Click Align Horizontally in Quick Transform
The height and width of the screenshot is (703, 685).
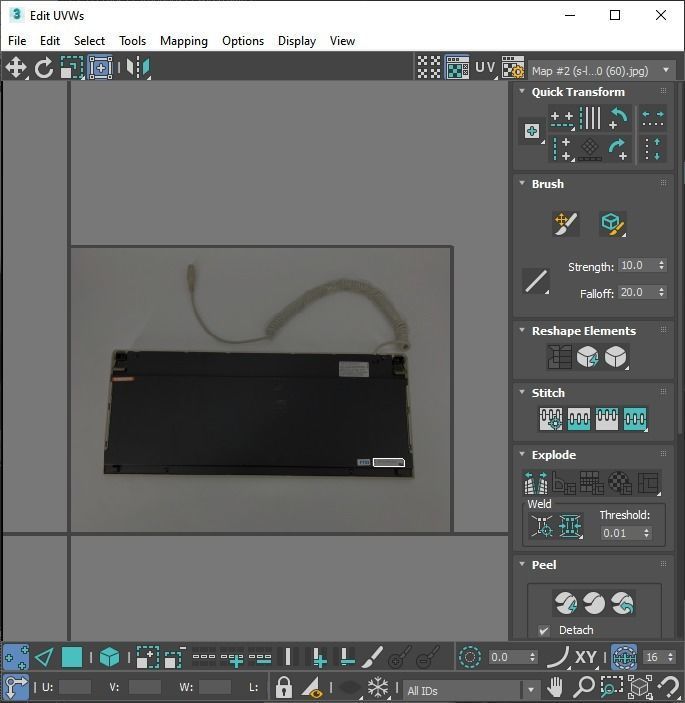(562, 119)
